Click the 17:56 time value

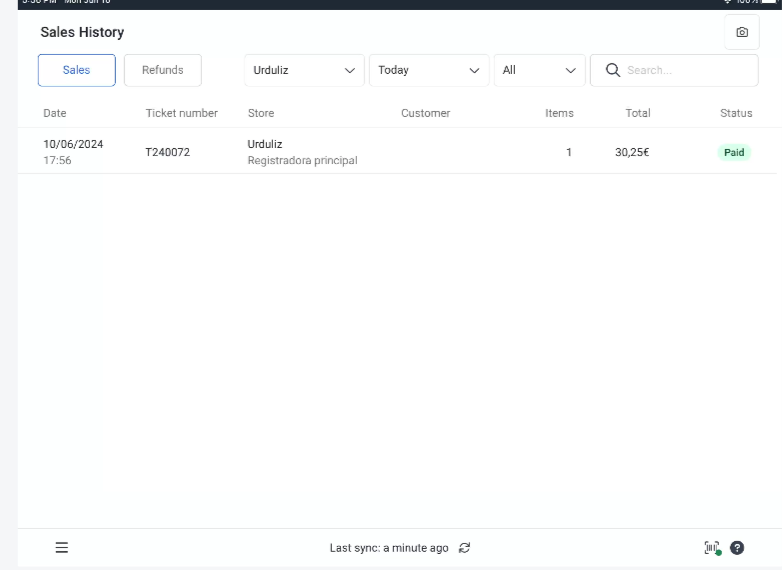tap(57, 160)
